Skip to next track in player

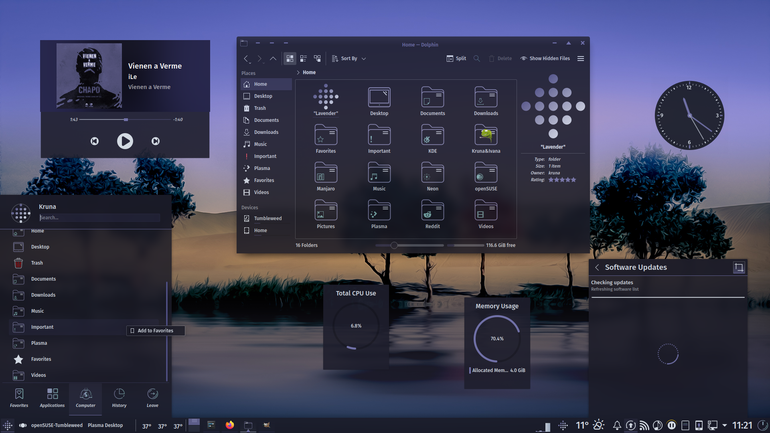click(155, 141)
